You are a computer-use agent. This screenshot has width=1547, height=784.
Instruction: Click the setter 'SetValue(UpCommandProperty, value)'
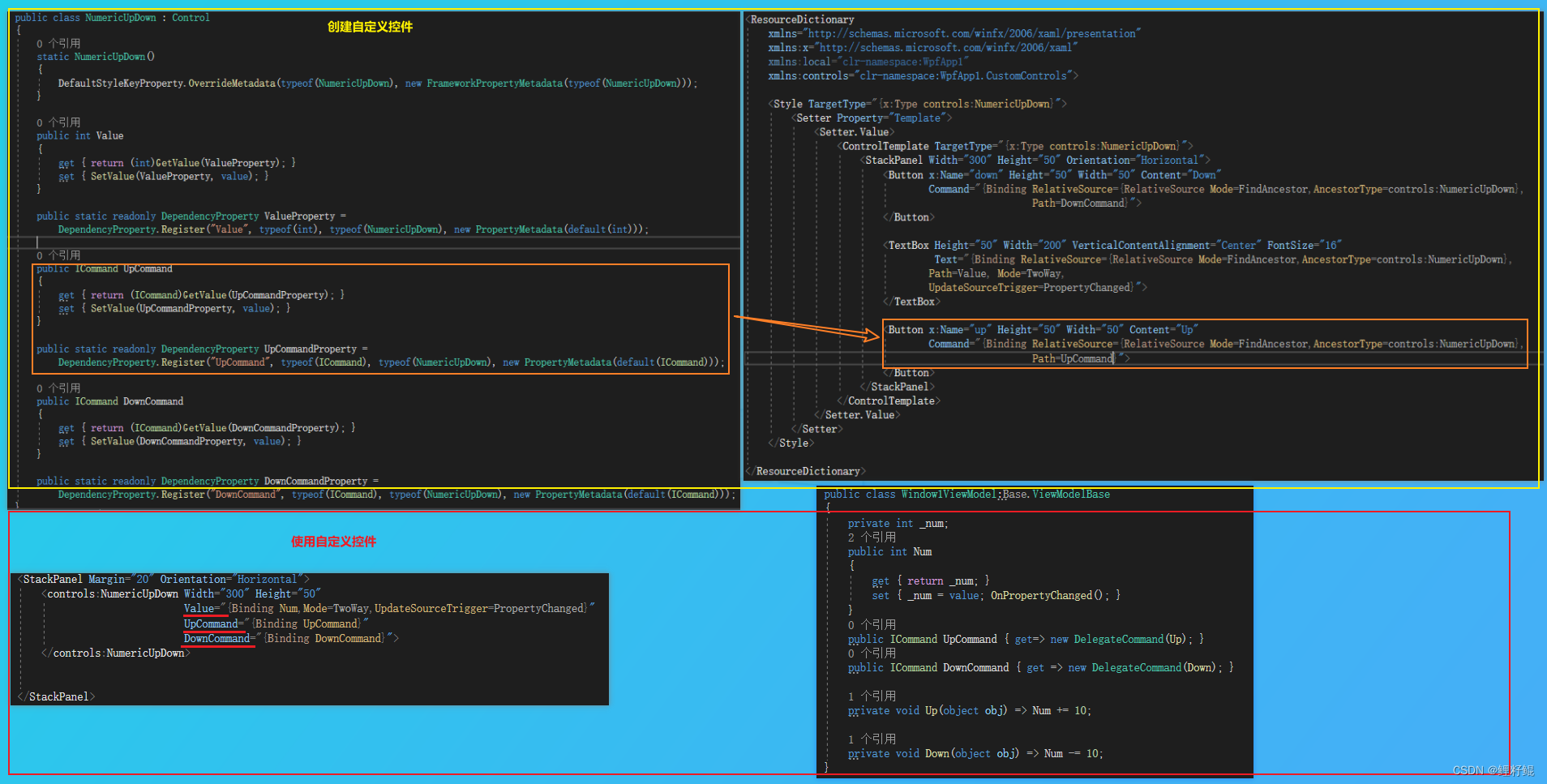click(174, 309)
